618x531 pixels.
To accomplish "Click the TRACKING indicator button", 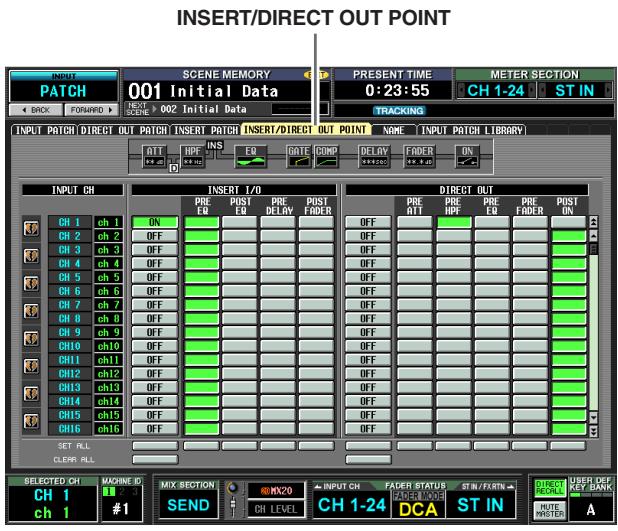I will (399, 111).
